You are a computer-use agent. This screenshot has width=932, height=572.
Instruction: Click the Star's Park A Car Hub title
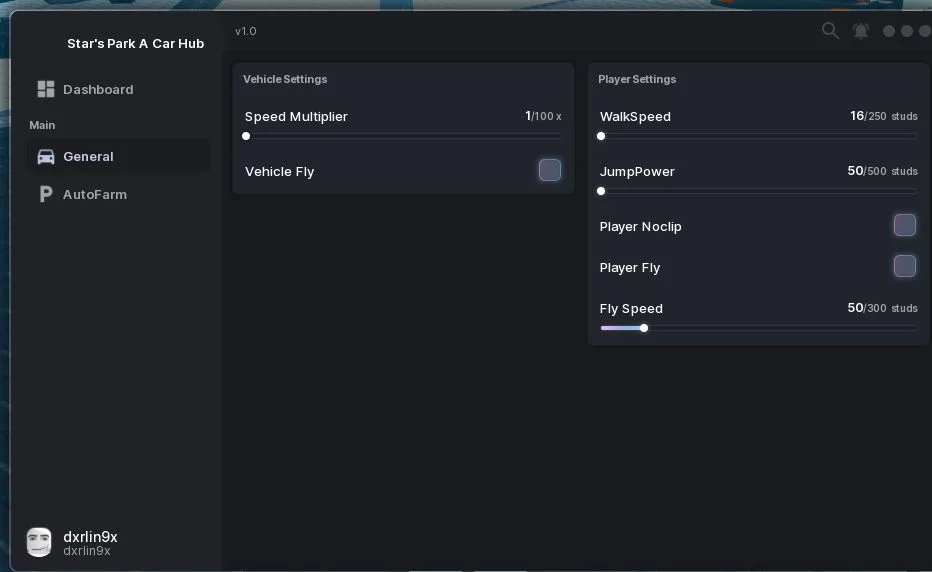136,43
